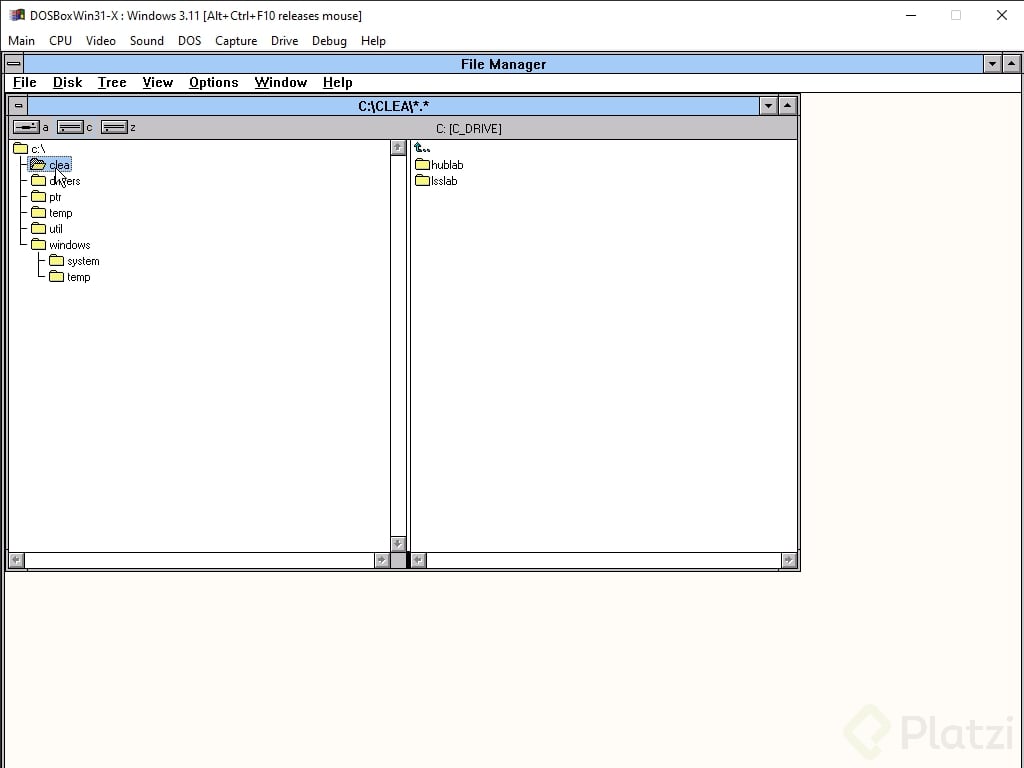Click tree pane scroll down arrow

click(398, 543)
